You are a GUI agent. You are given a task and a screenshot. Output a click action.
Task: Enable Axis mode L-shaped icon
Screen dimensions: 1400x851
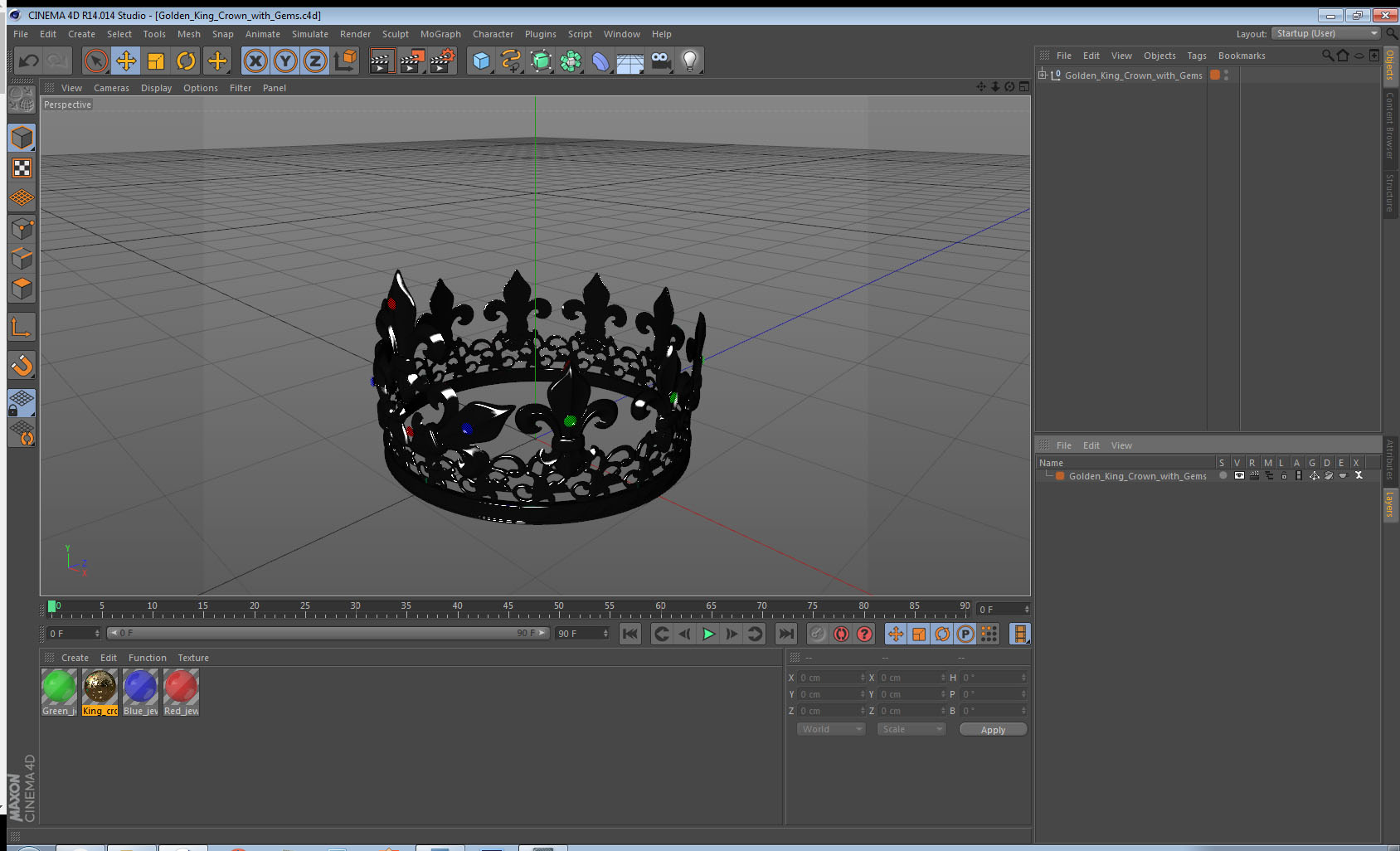pyautogui.click(x=22, y=328)
